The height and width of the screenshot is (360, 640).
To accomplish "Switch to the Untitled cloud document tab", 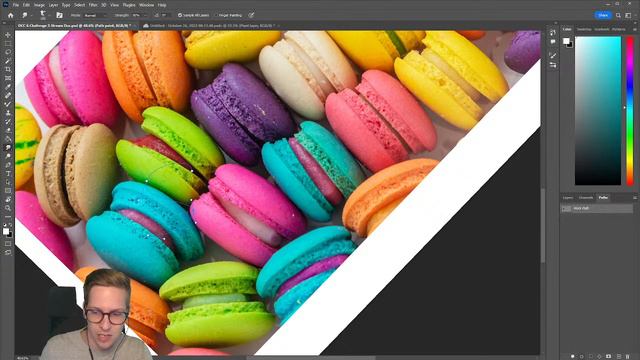I will pyautogui.click(x=211, y=26).
